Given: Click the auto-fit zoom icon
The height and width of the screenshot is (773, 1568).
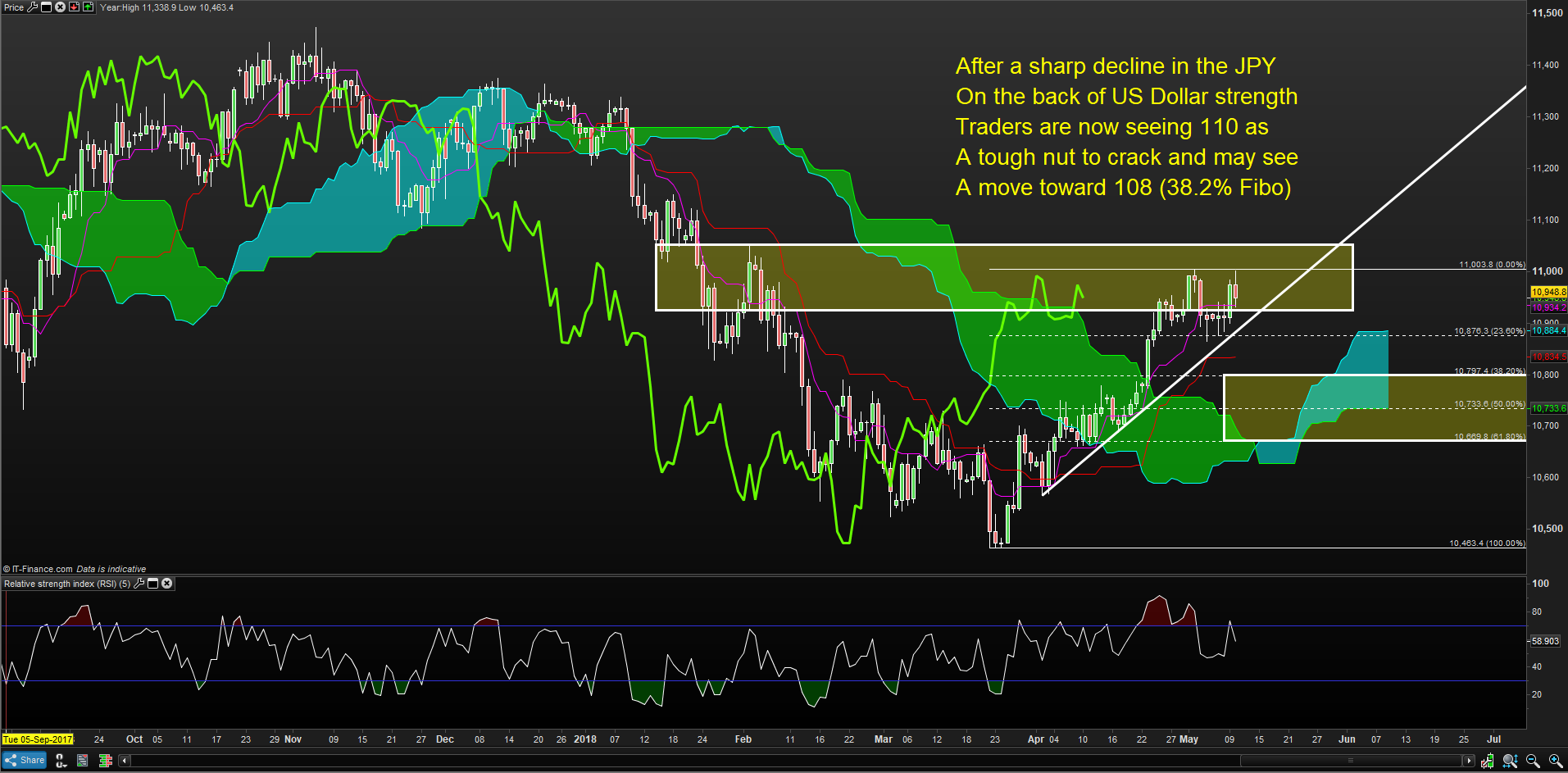Looking at the screenshot, I should coord(1510,761).
